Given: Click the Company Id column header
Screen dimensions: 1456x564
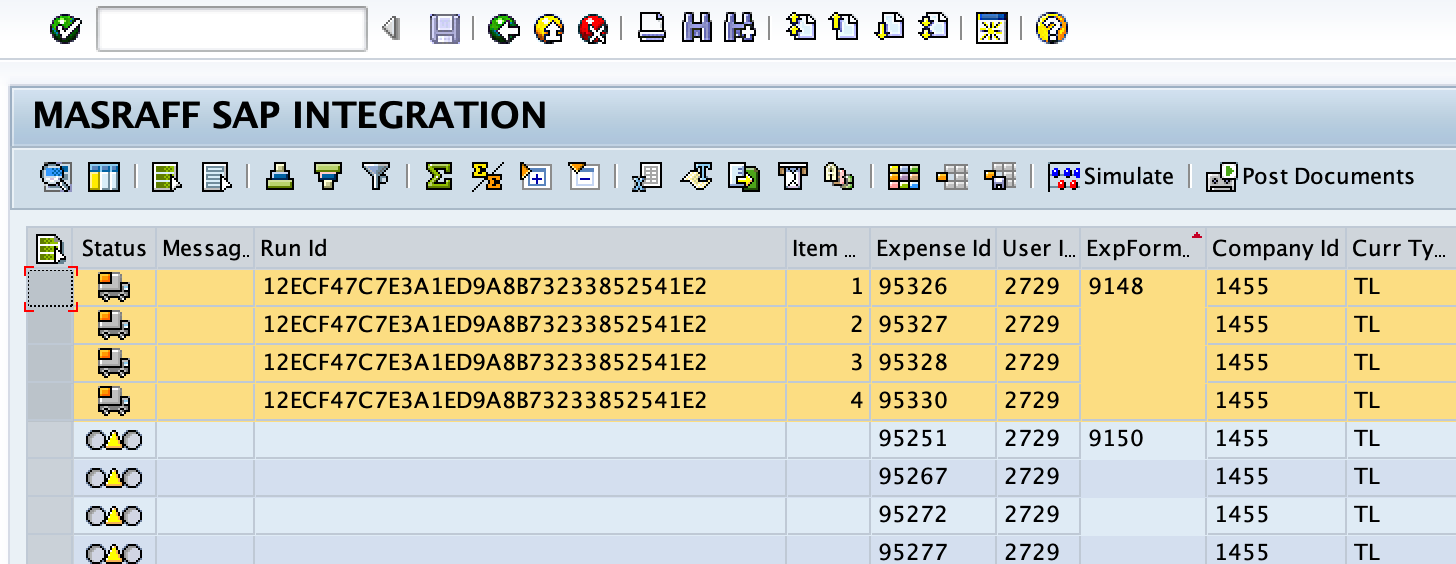Looking at the screenshot, I should tap(1275, 248).
